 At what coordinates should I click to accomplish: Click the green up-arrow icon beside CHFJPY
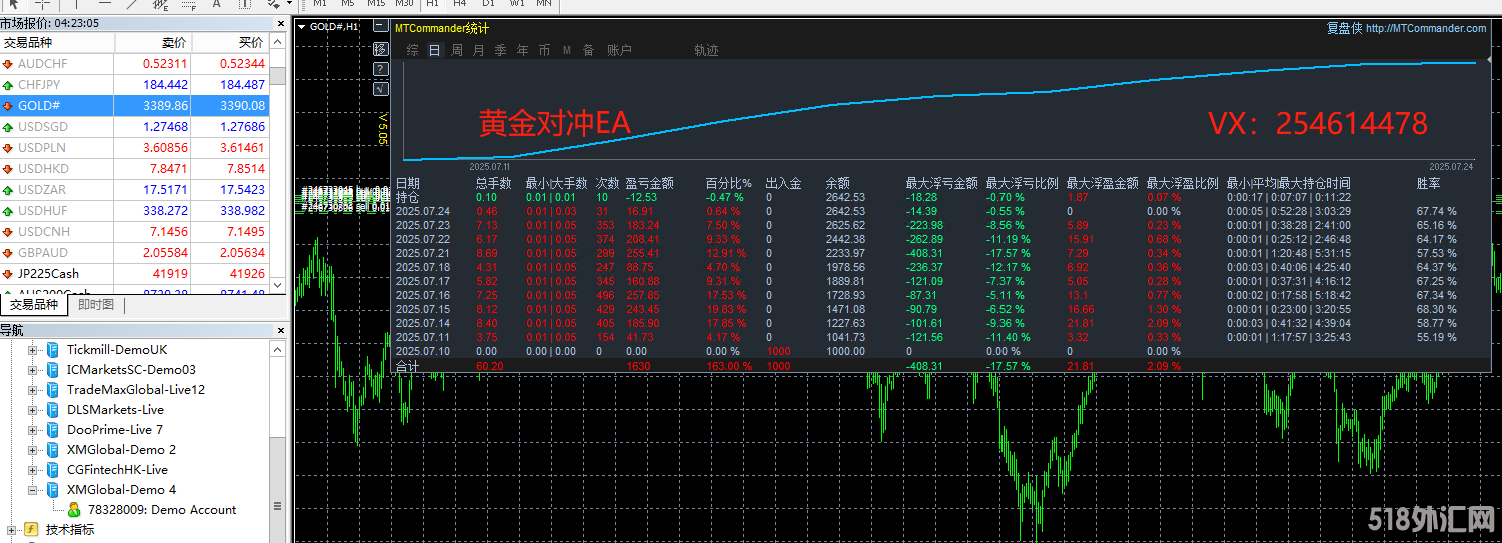click(8, 85)
